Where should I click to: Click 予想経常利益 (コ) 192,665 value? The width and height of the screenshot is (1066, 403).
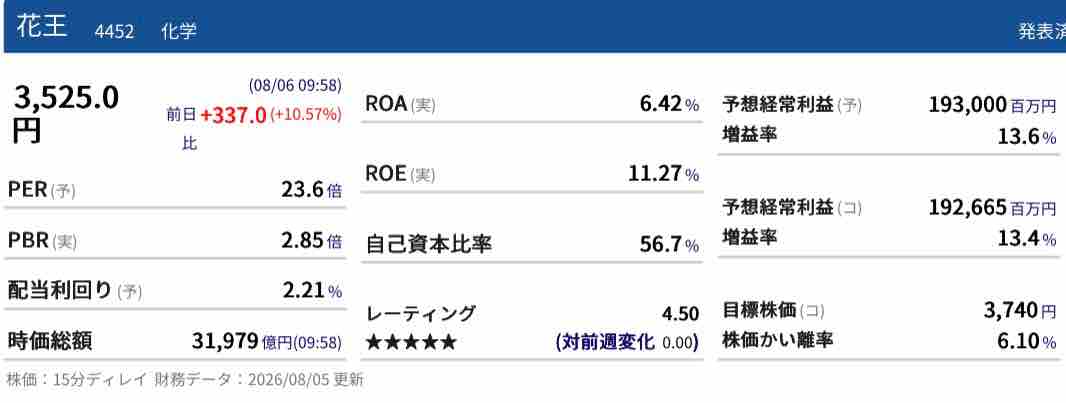coord(967,207)
